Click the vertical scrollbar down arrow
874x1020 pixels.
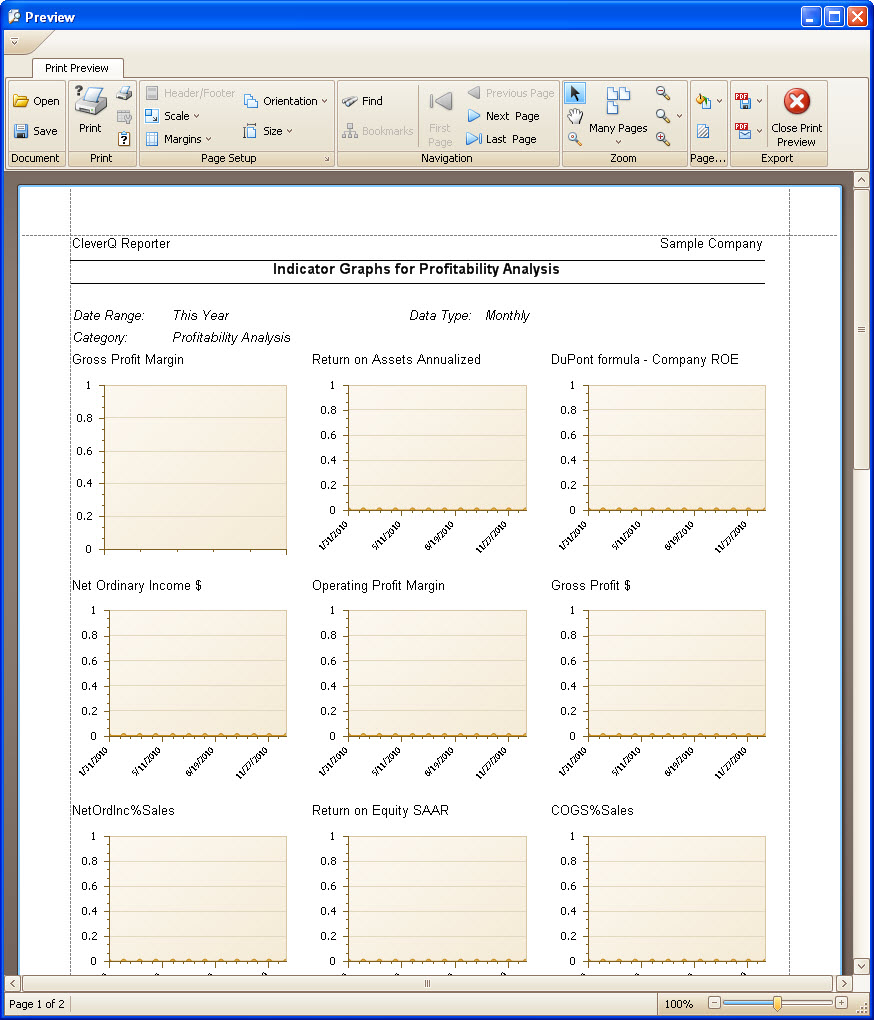point(862,967)
